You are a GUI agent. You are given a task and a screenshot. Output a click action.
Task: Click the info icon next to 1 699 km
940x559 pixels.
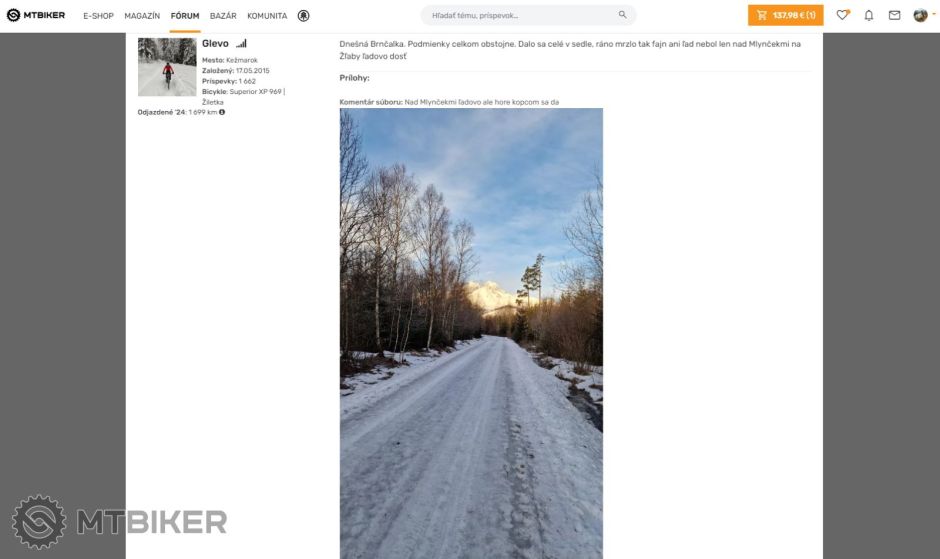222,112
